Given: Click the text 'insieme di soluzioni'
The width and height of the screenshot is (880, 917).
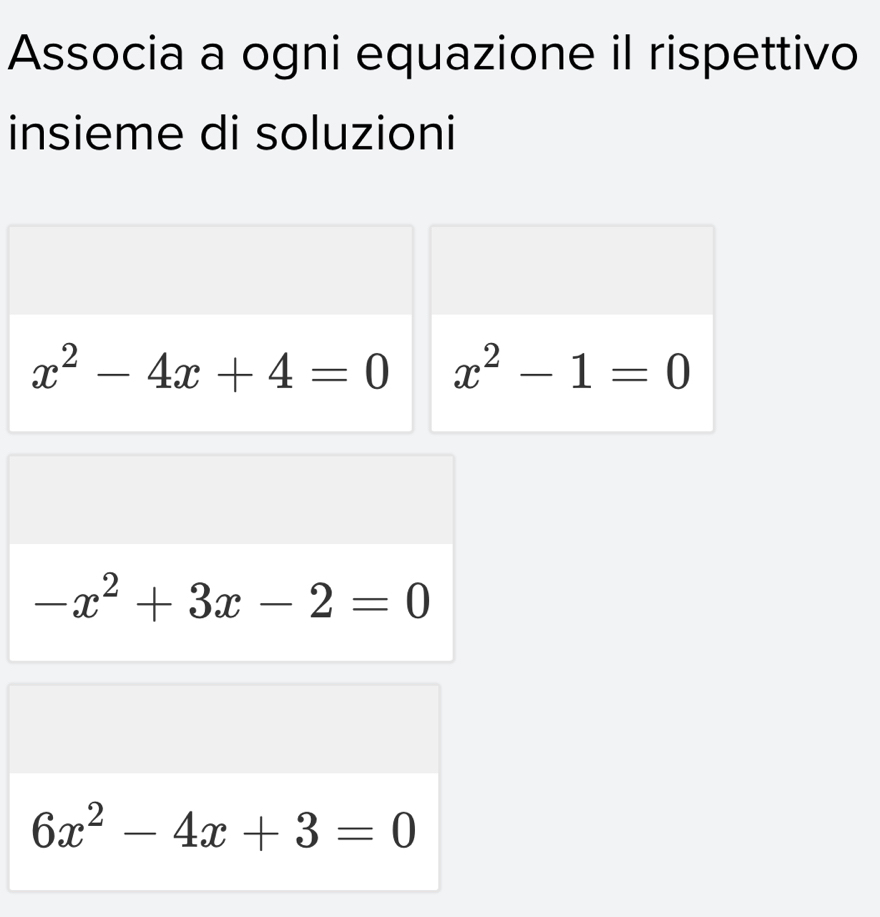Looking at the screenshot, I should (232, 133).
